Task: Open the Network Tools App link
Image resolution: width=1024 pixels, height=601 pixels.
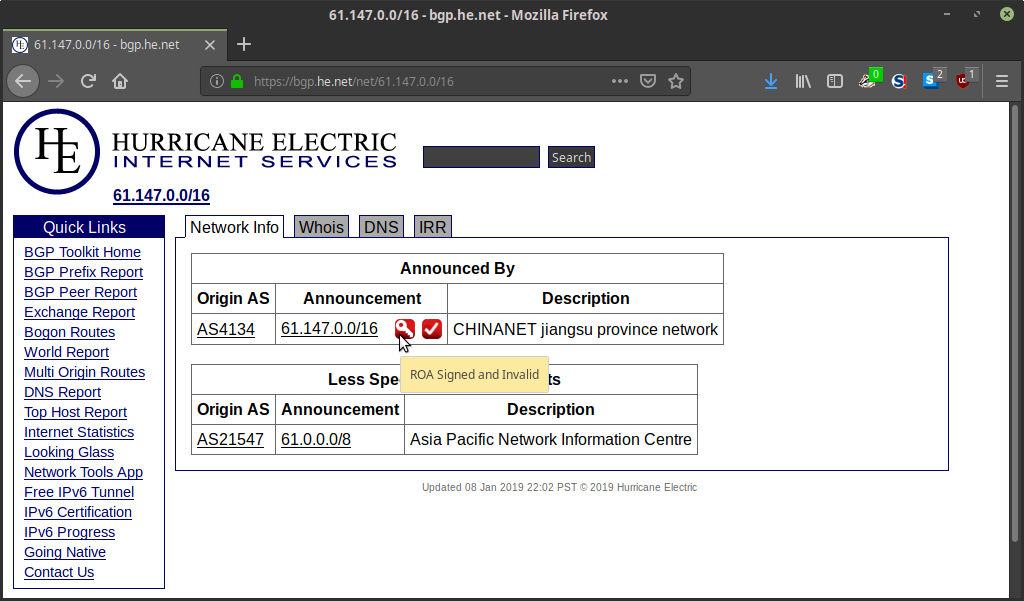Action: click(84, 472)
